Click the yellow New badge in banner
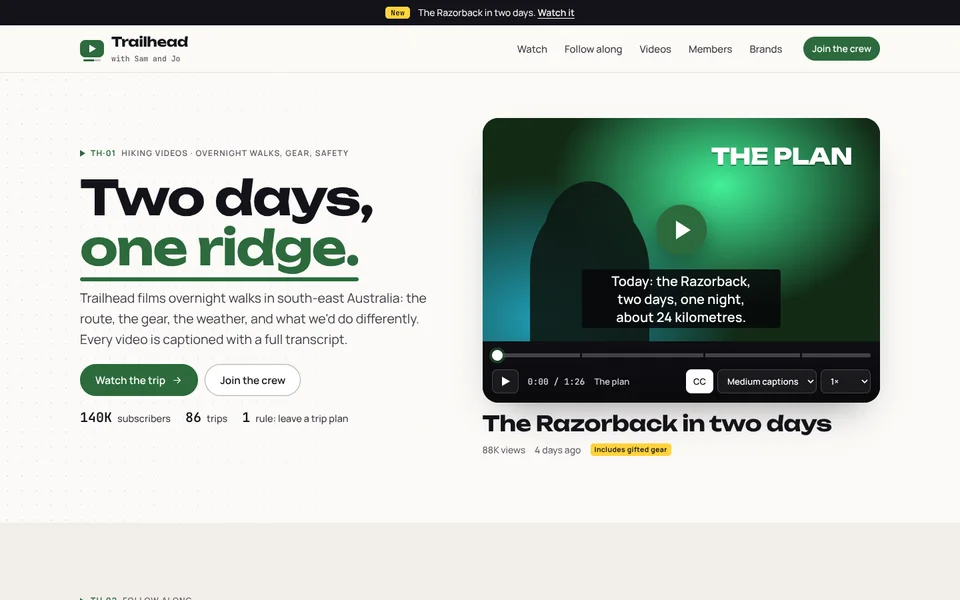The height and width of the screenshot is (600, 960). (x=397, y=13)
